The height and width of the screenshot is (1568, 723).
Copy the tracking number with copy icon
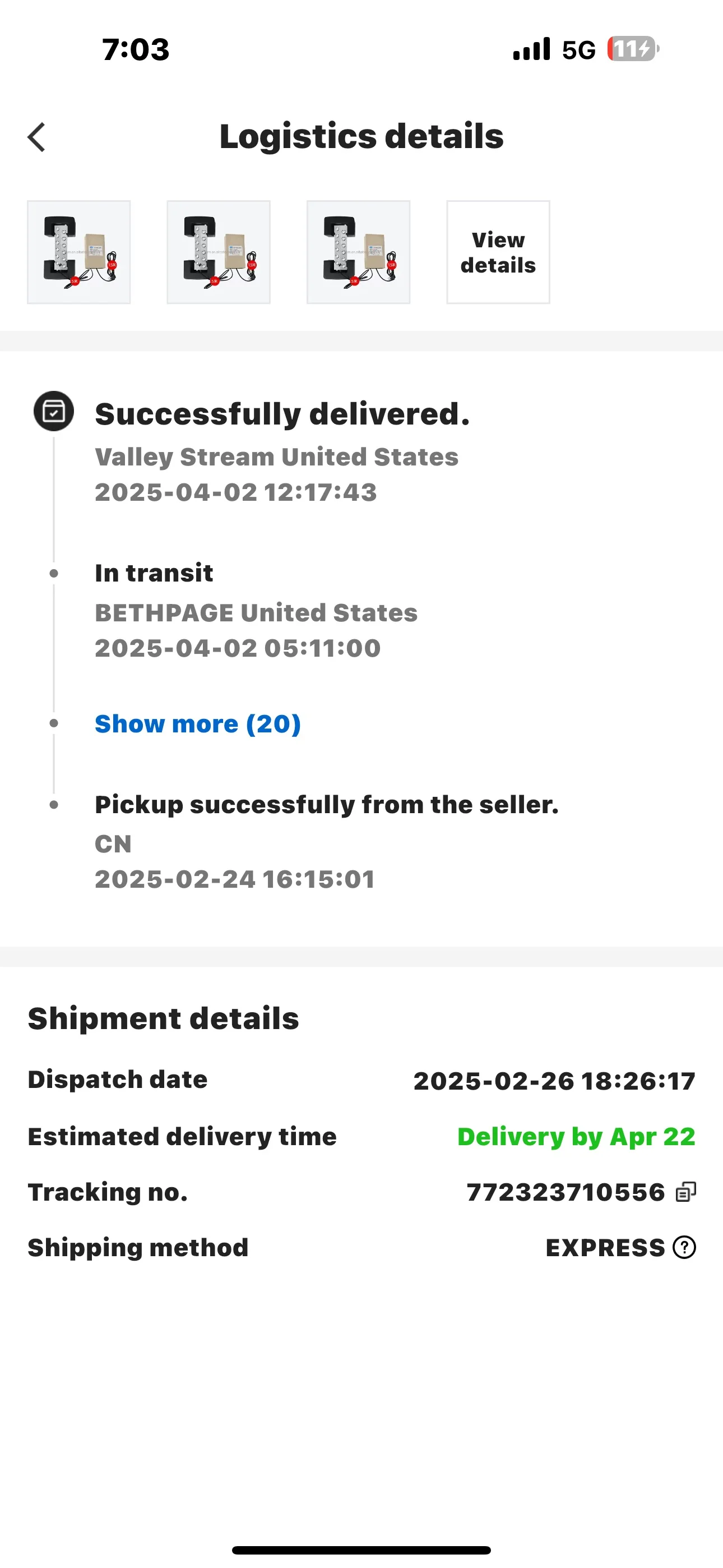(685, 1192)
